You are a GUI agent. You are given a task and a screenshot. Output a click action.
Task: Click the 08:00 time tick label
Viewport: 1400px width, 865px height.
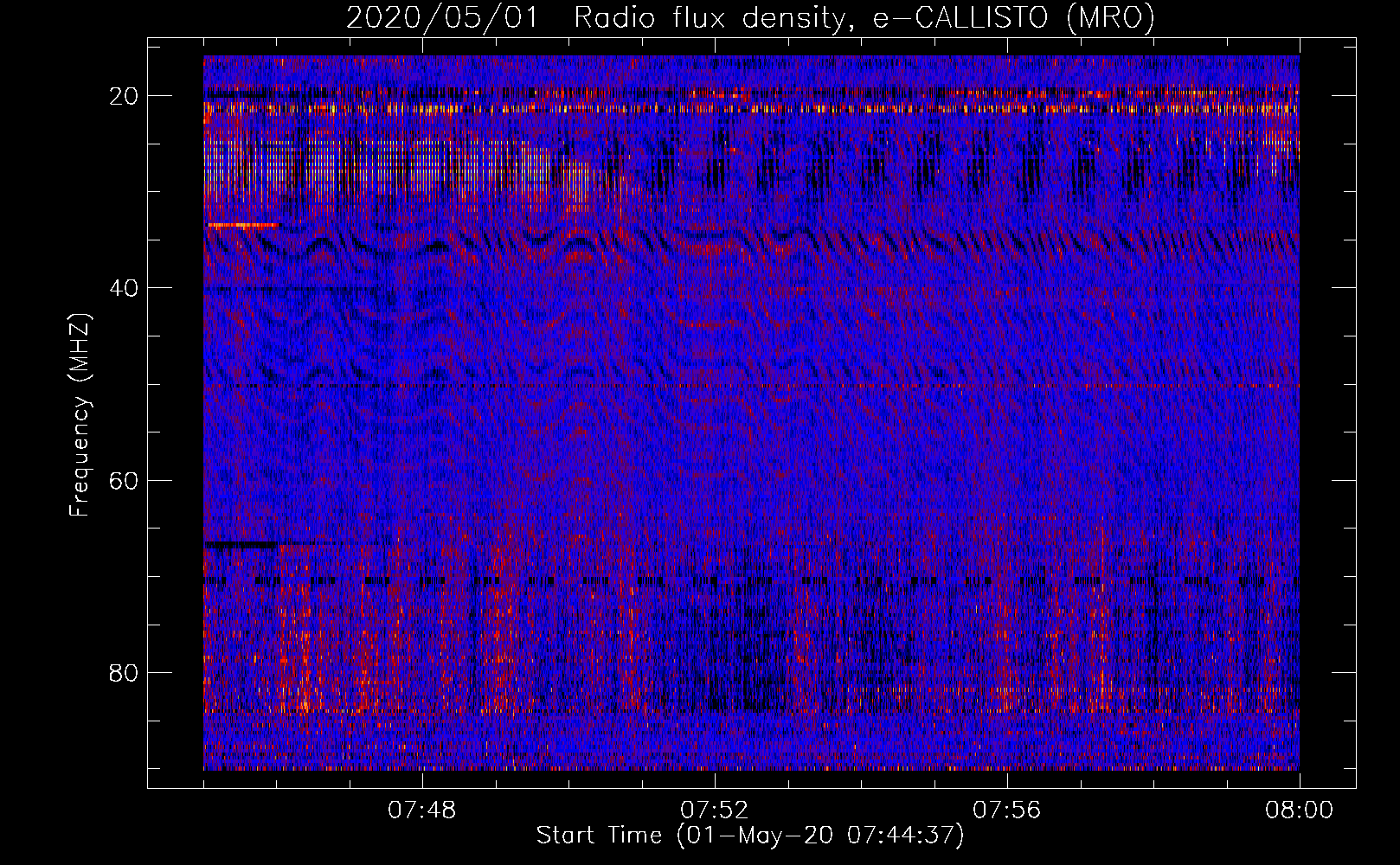point(1300,811)
